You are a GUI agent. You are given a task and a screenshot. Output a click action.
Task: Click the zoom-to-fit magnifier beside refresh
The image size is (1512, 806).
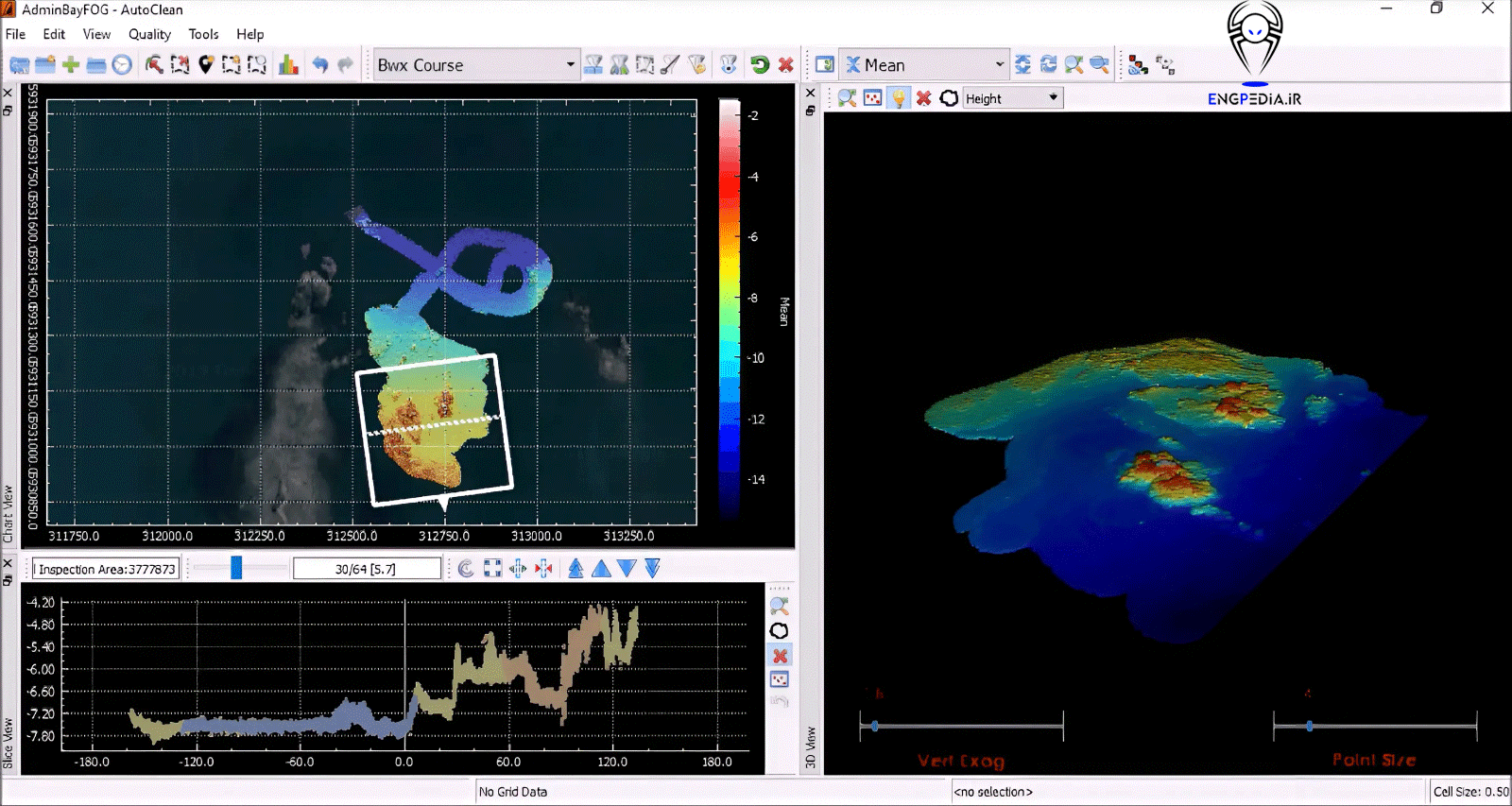[x=1074, y=65]
